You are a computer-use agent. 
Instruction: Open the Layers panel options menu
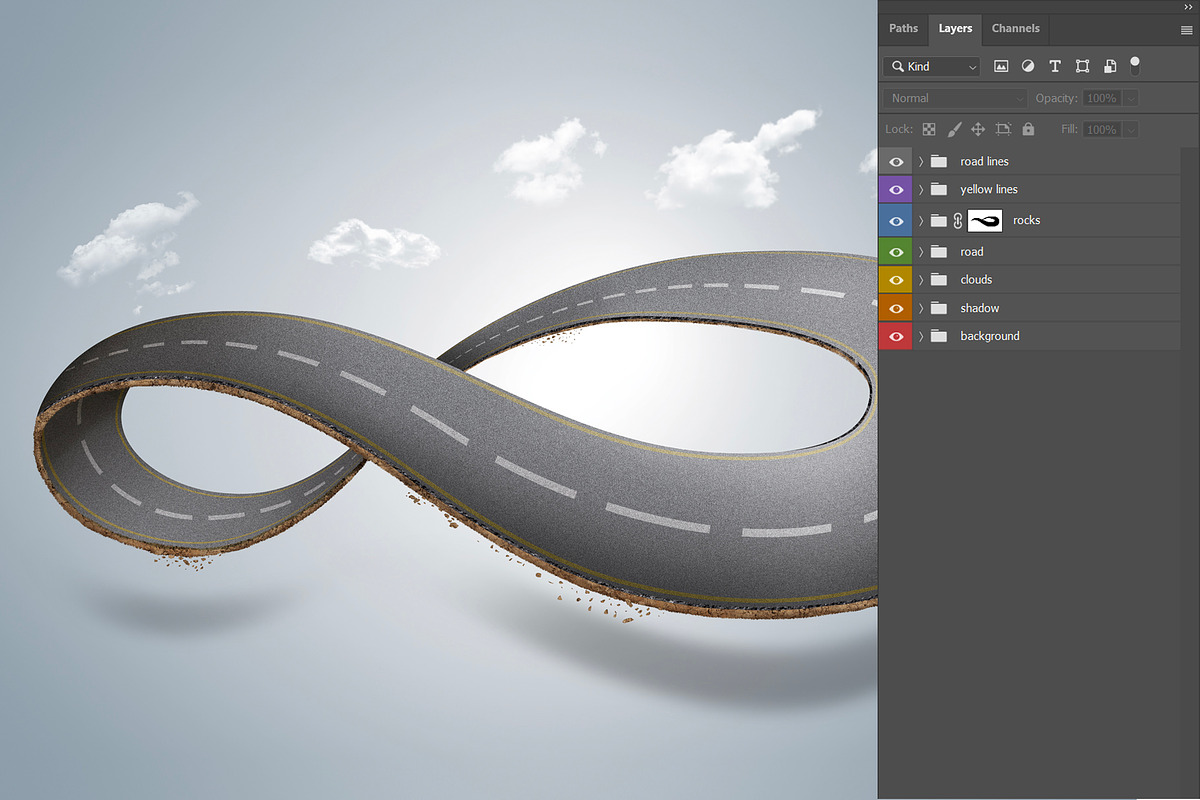pyautogui.click(x=1186, y=31)
